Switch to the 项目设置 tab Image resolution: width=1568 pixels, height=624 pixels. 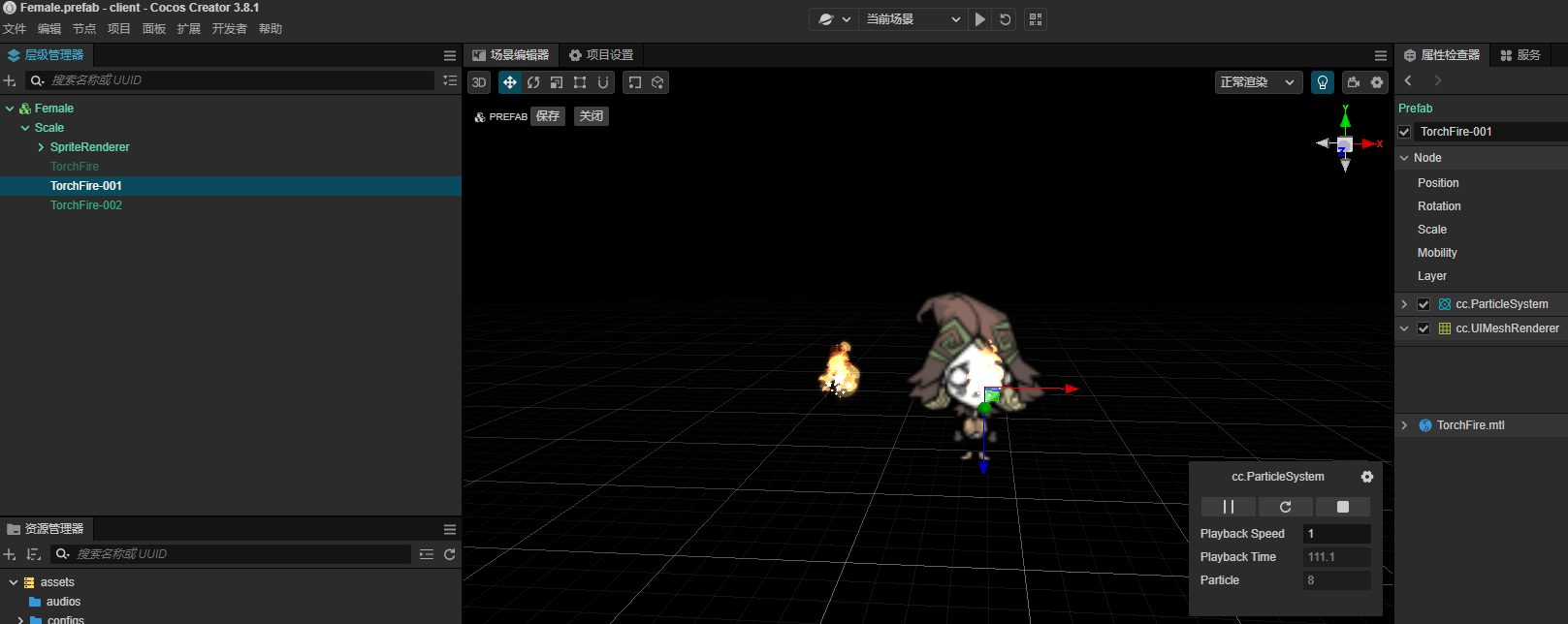pyautogui.click(x=601, y=55)
